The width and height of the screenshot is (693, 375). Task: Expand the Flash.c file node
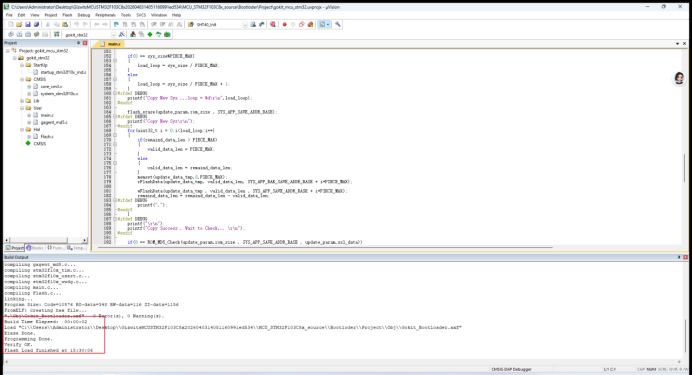point(29,137)
